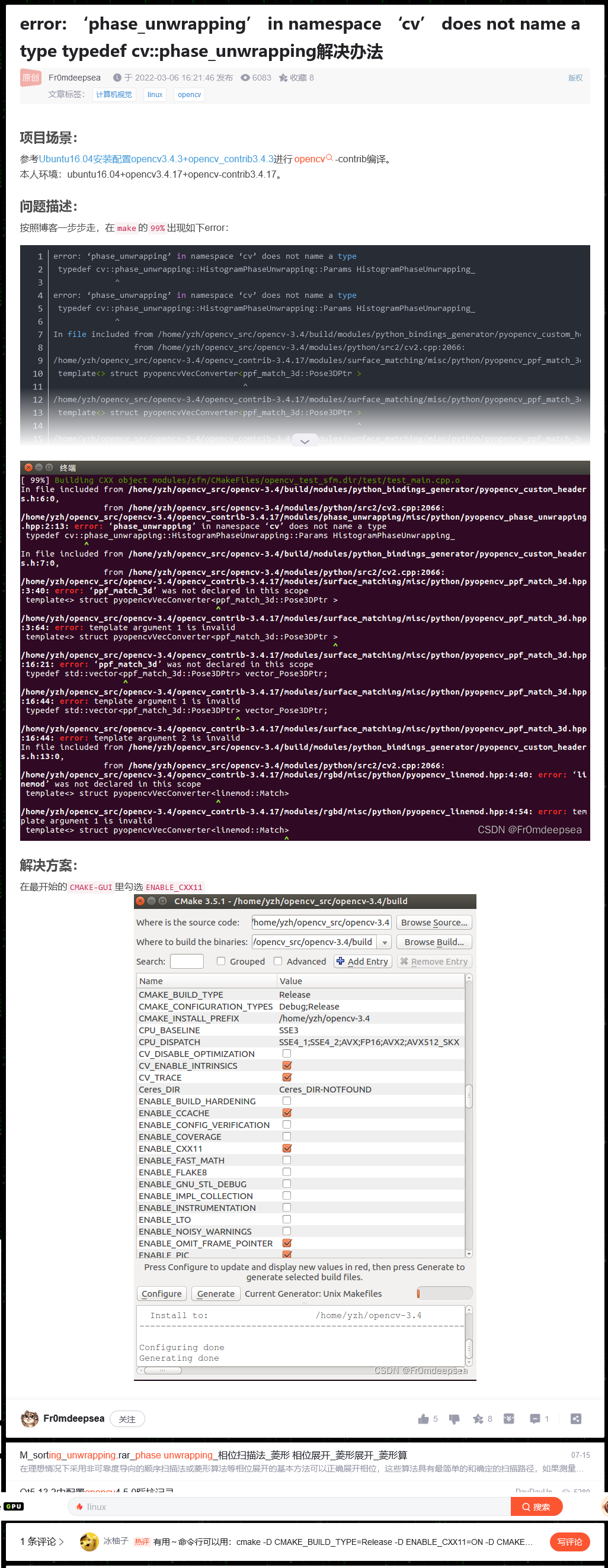The width and height of the screenshot is (608, 1568).
Task: Toggle the Advanced checkbox in CMake
Action: click(278, 961)
